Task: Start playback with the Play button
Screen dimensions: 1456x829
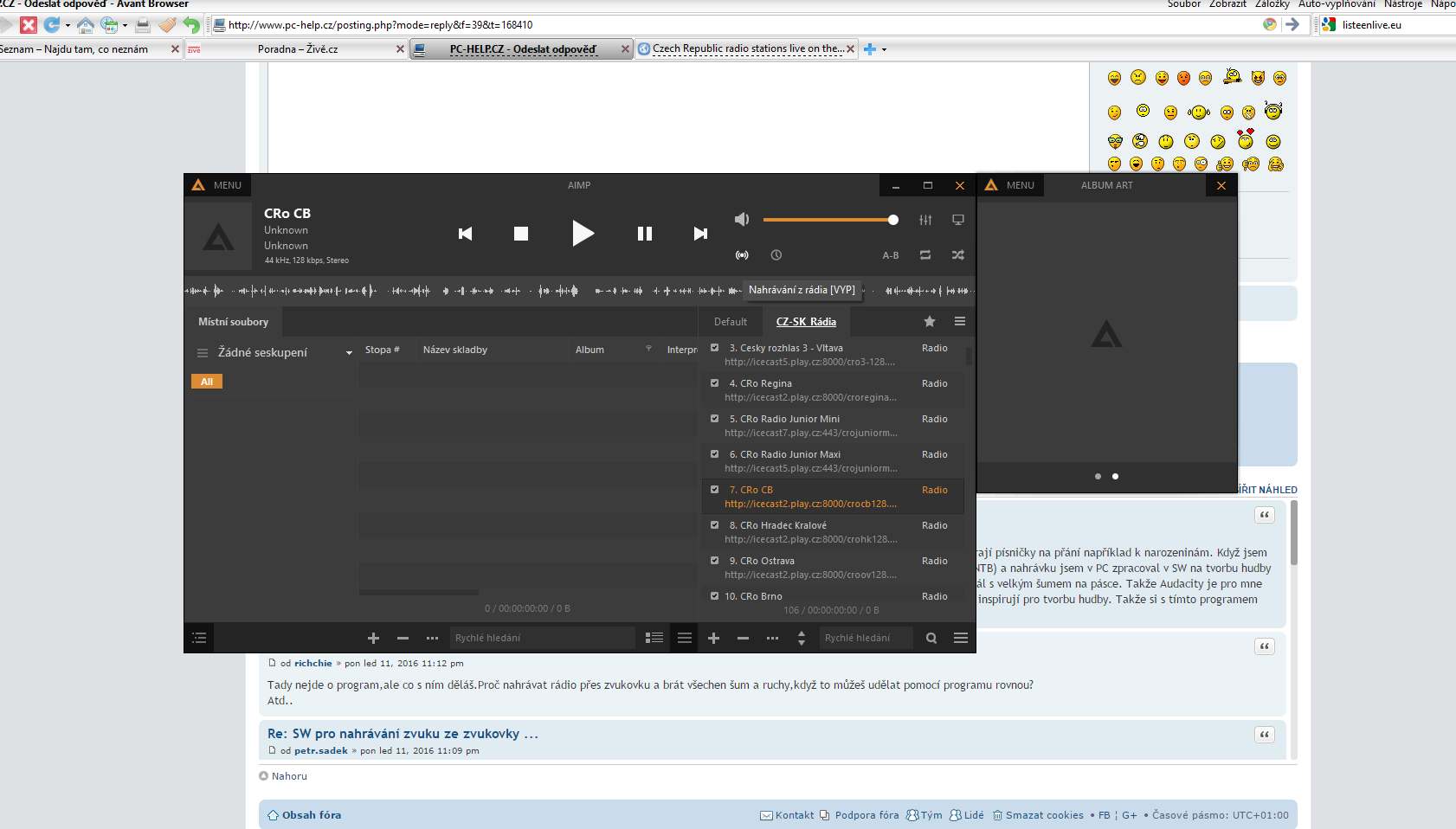Action: [x=583, y=233]
